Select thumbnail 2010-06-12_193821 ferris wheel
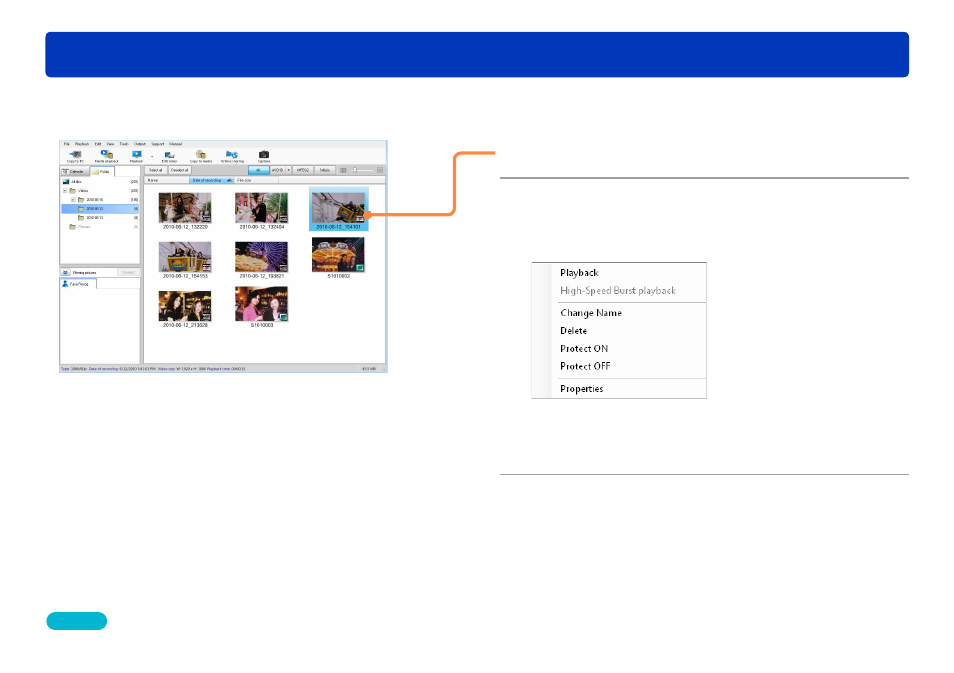Screen dimensions: 954x673 click(262, 259)
